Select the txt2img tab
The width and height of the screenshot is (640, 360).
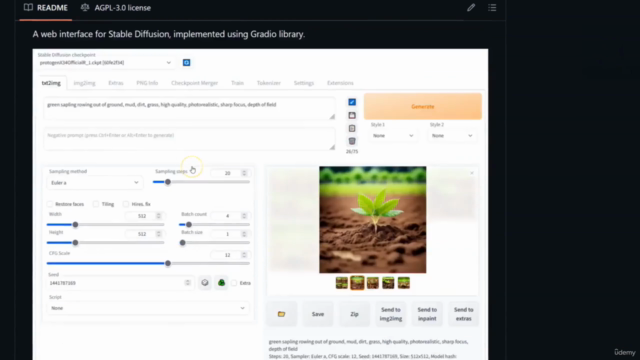[51, 83]
